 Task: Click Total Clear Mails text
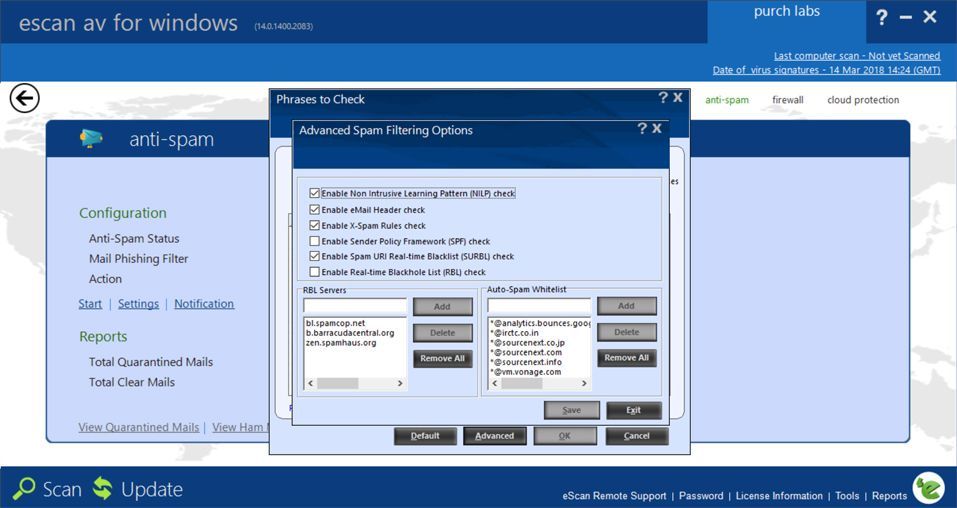132,382
